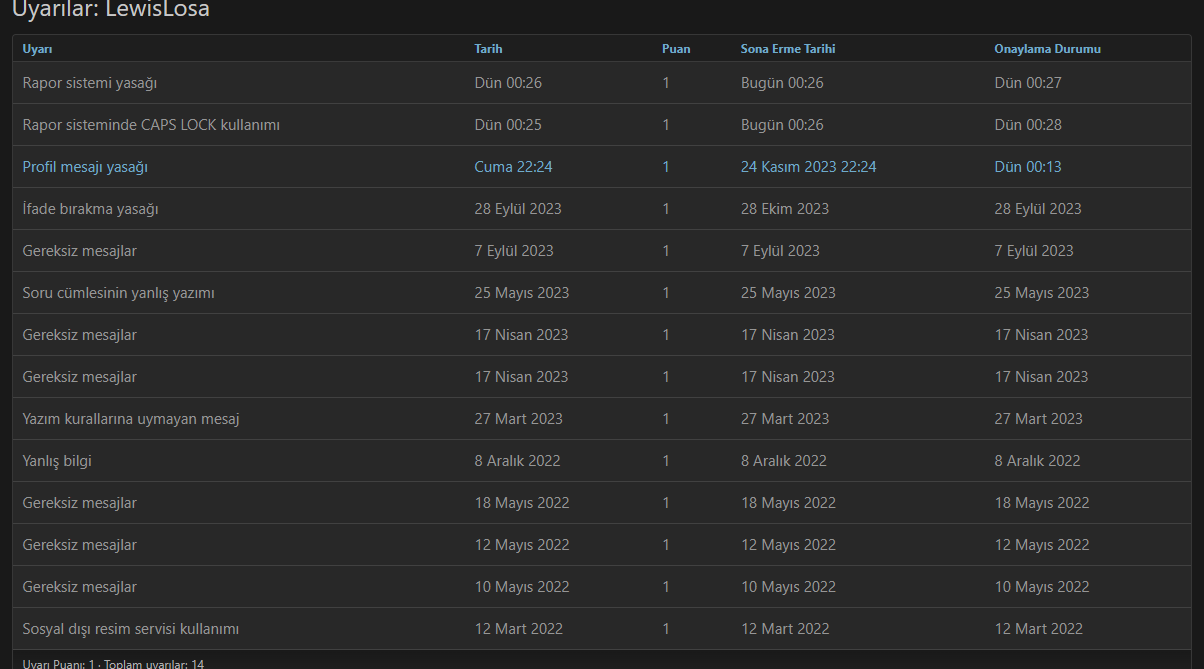Screen dimensions: 1204x669
Task: Click the 'Uyarılar: LewisLosa' page heading
Action: [x=111, y=10]
